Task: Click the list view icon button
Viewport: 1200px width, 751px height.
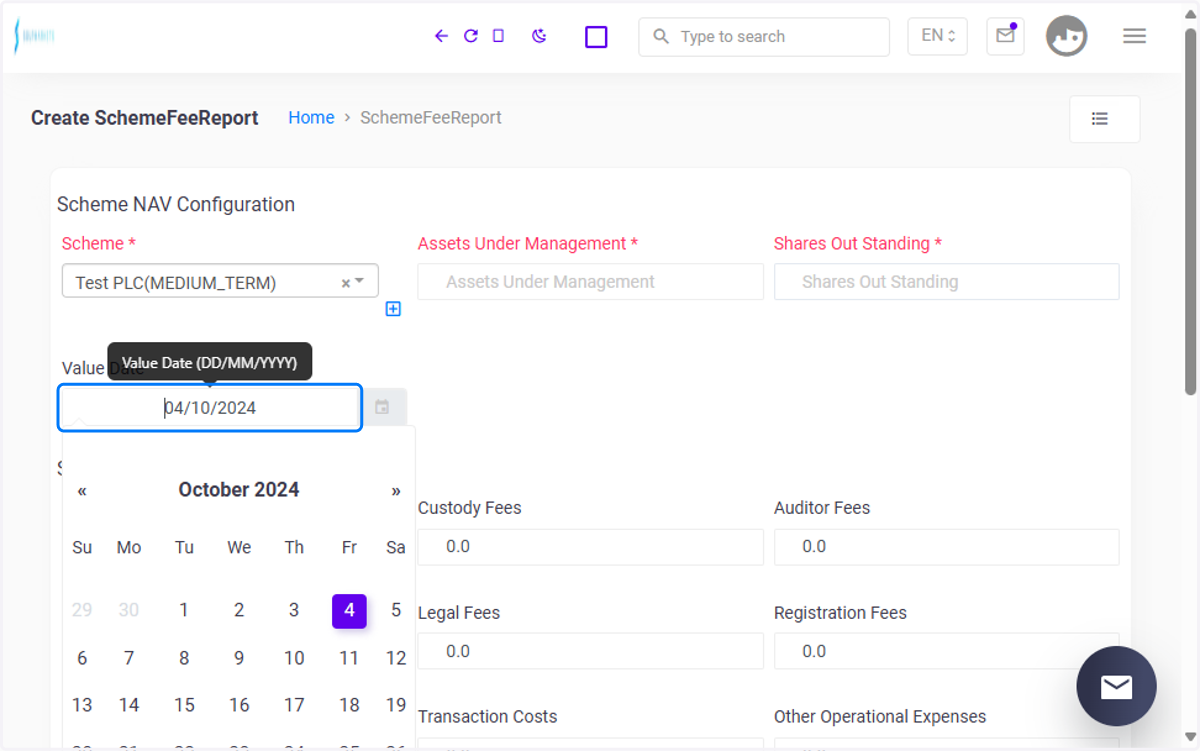Action: coord(1104,119)
